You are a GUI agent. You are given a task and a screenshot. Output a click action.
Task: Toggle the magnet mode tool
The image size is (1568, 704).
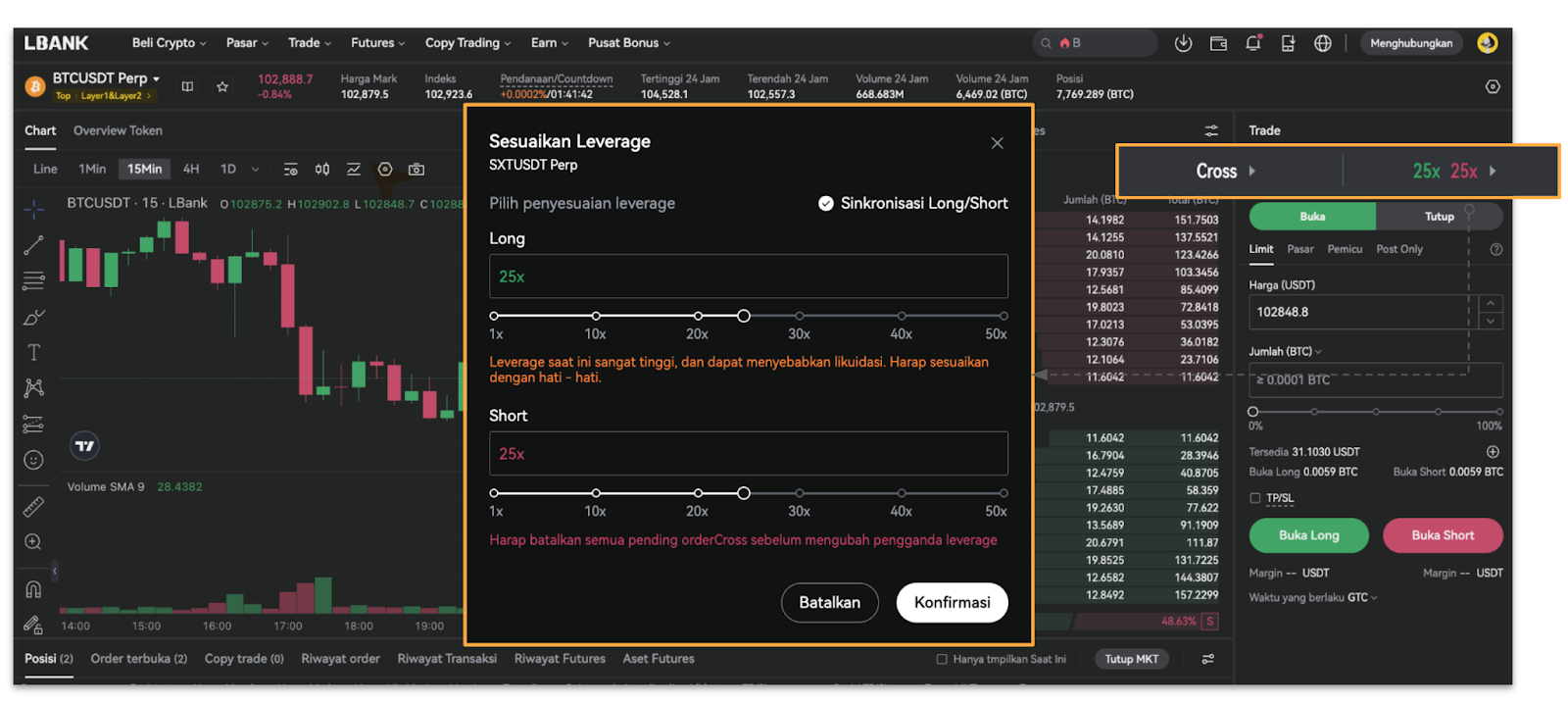click(x=33, y=588)
